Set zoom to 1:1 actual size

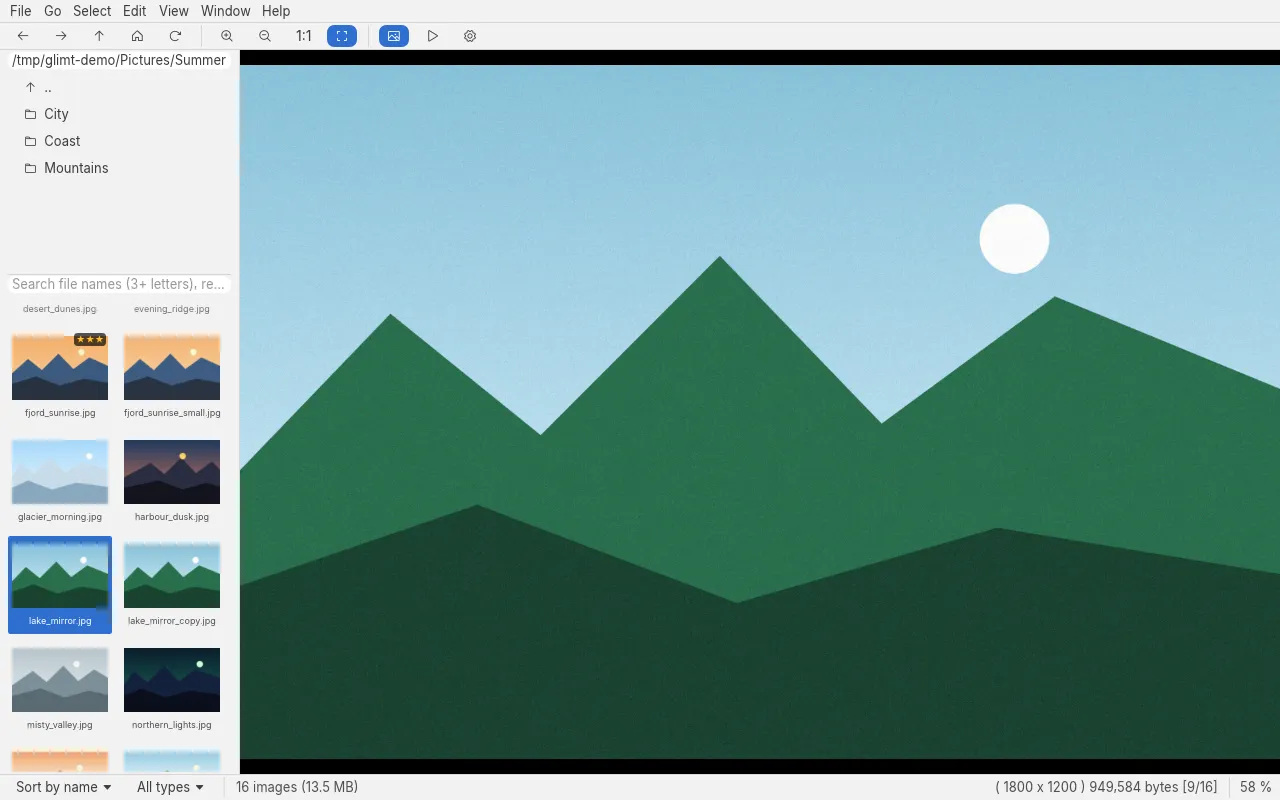click(x=303, y=36)
